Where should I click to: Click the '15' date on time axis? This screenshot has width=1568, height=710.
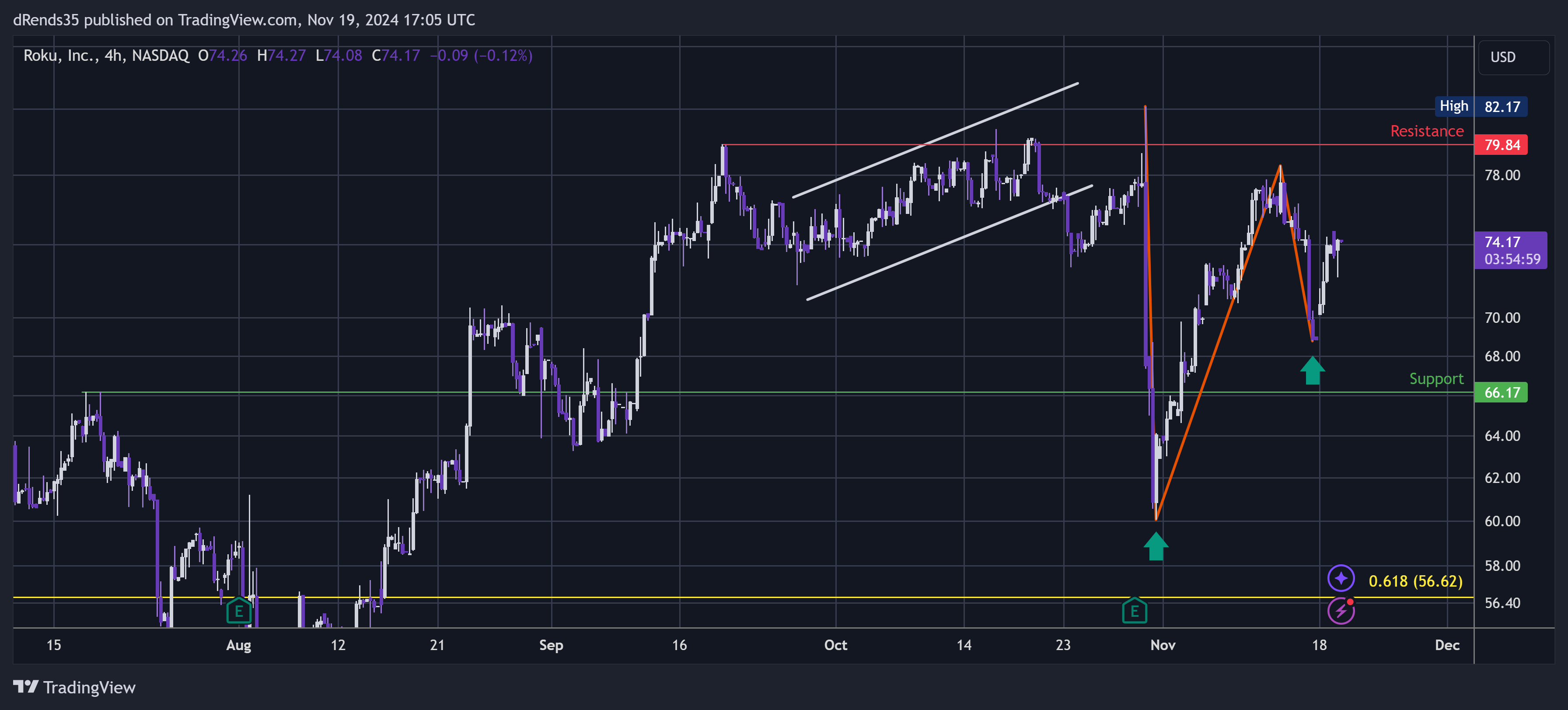(x=53, y=645)
